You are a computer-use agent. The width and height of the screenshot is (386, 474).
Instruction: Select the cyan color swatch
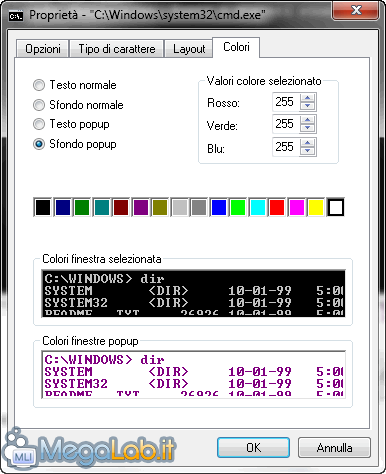pyautogui.click(x=258, y=207)
